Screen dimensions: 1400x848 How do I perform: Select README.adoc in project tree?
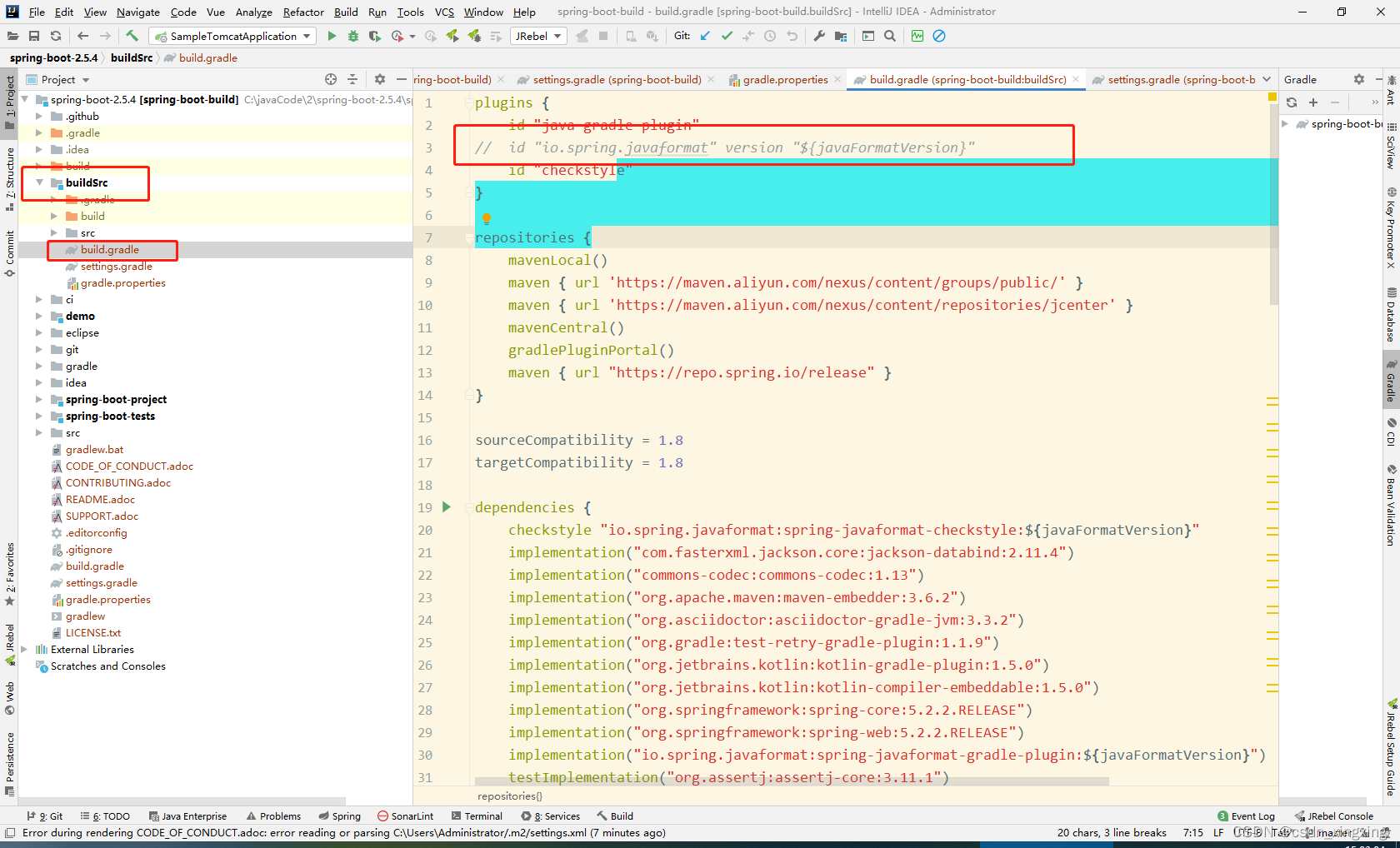pyautogui.click(x=100, y=499)
